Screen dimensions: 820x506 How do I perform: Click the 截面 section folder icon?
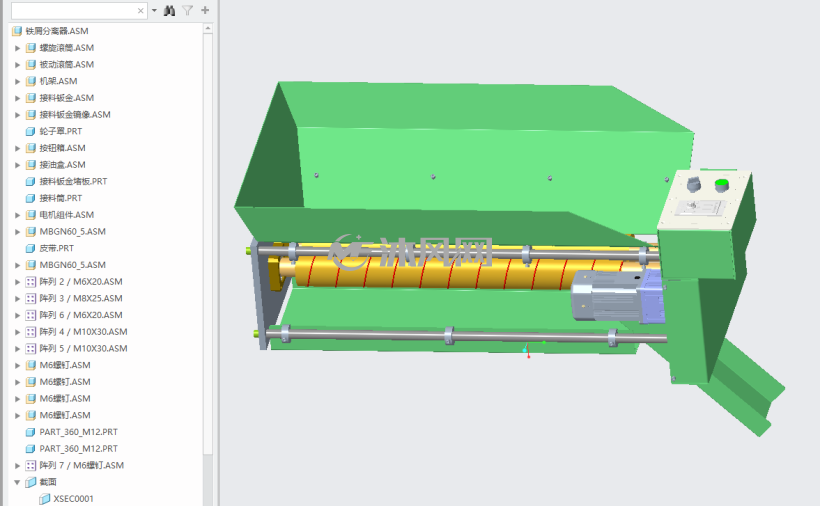pyautogui.click(x=31, y=482)
